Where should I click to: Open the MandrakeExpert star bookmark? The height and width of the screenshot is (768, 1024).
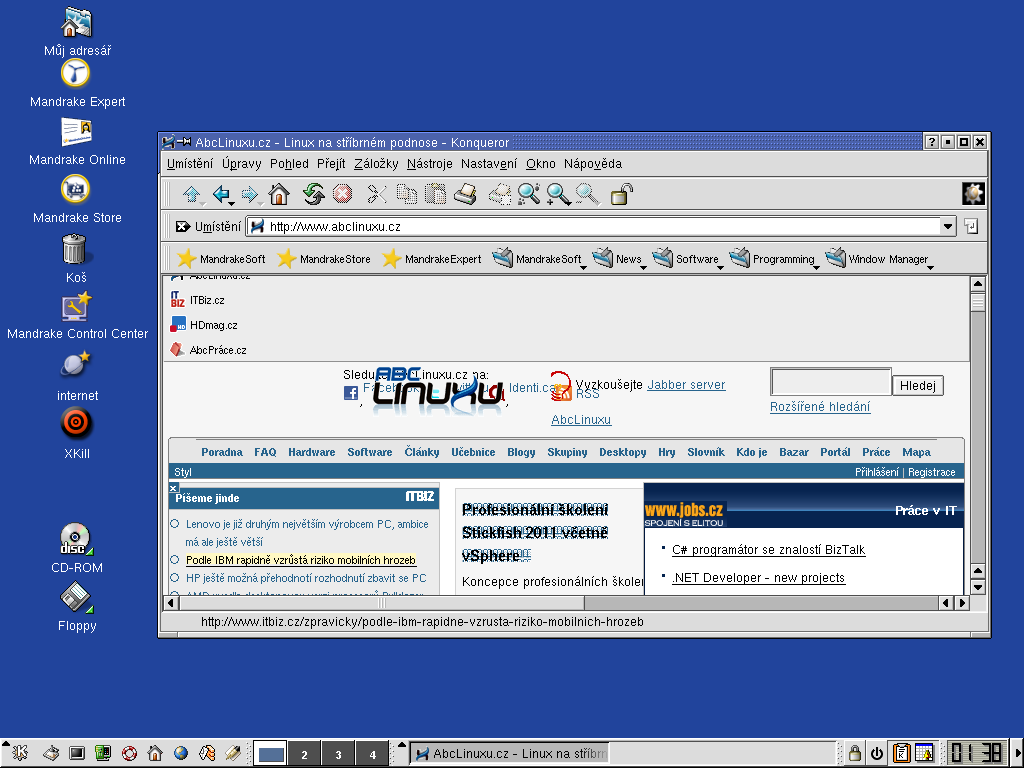pyautogui.click(x=432, y=259)
